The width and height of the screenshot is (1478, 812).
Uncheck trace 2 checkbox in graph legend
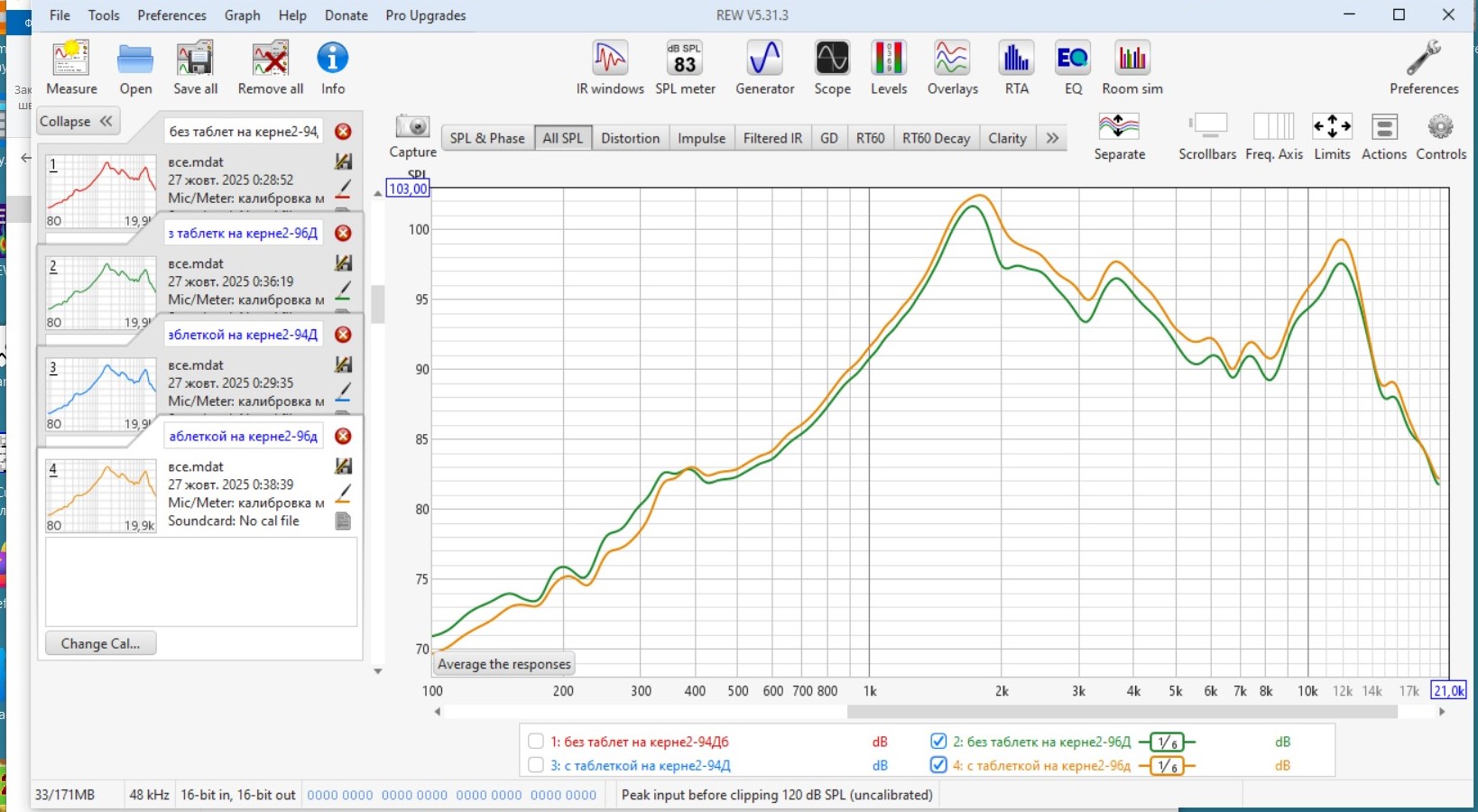(x=938, y=742)
